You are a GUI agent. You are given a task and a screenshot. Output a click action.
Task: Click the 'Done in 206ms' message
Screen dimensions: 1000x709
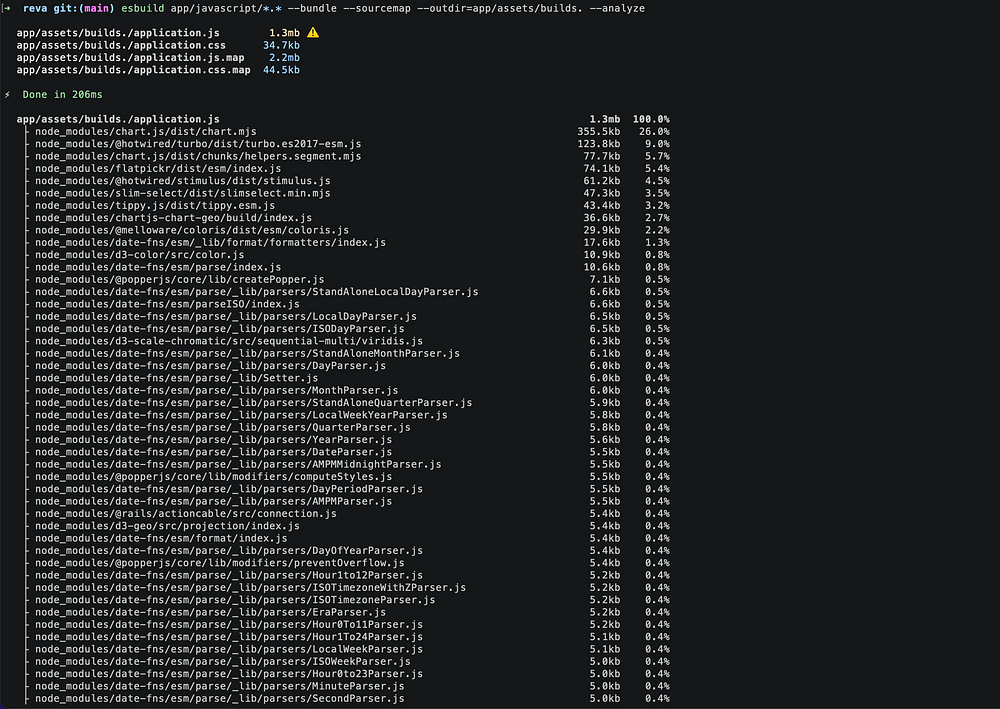(x=62, y=94)
